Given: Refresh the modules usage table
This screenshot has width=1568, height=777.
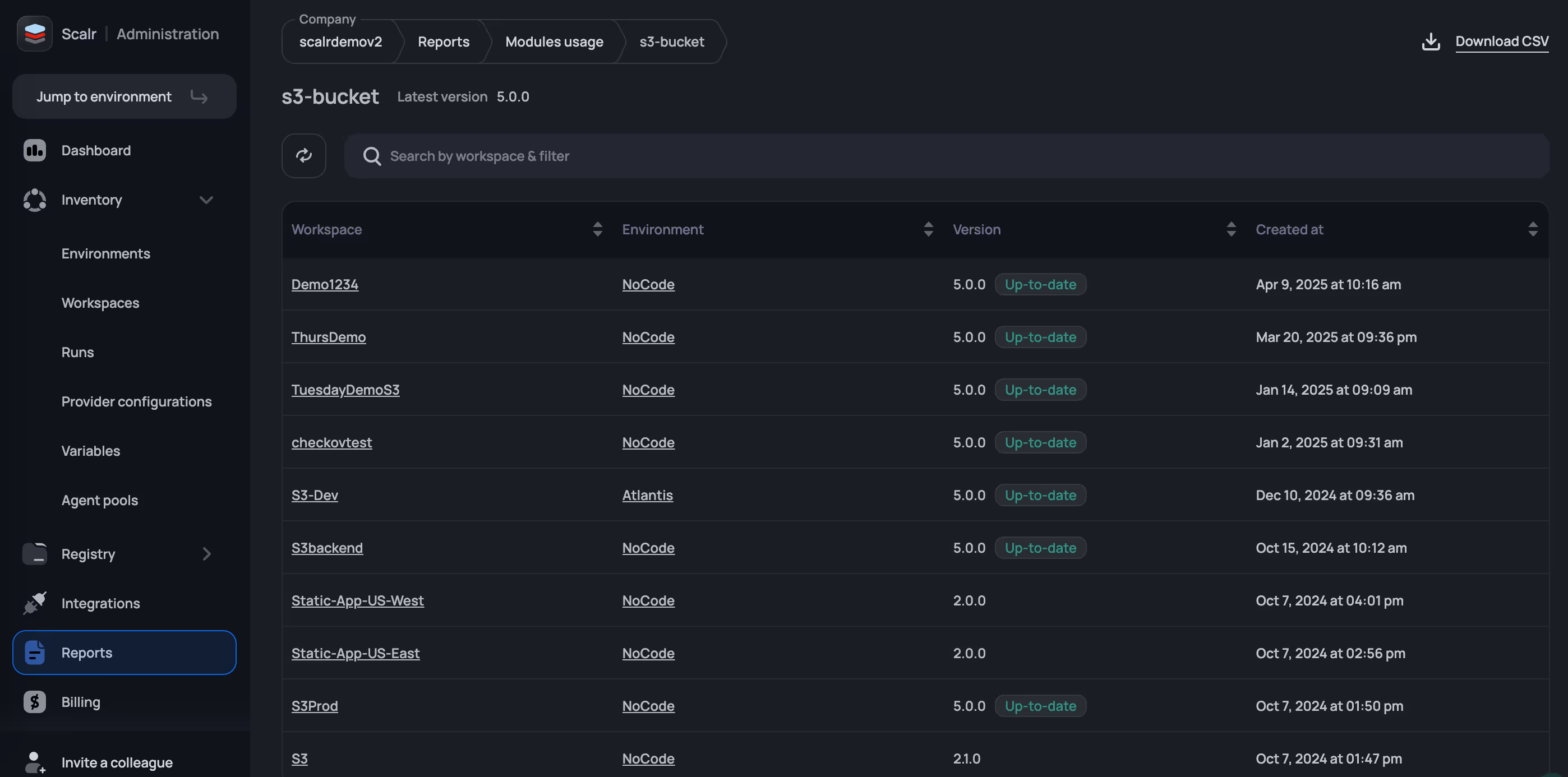Looking at the screenshot, I should point(304,156).
